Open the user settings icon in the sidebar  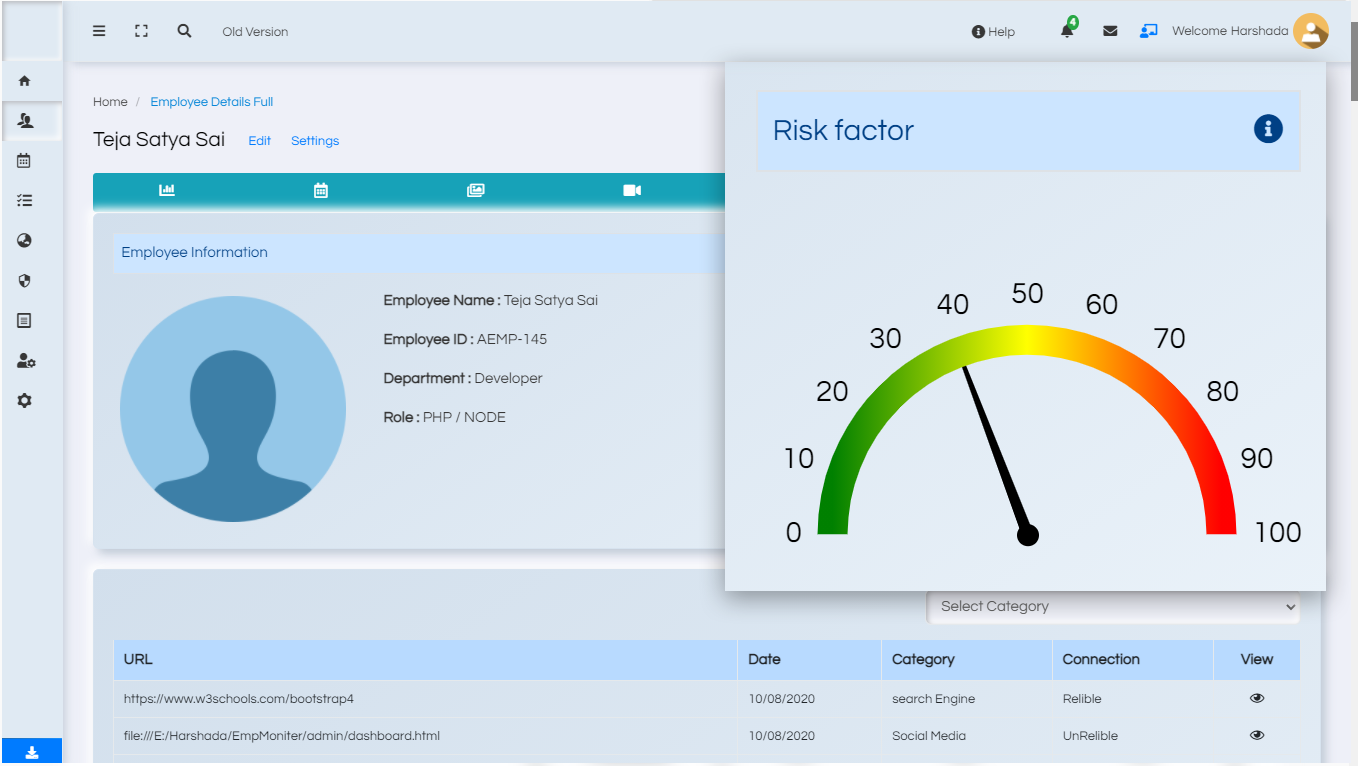point(24,360)
